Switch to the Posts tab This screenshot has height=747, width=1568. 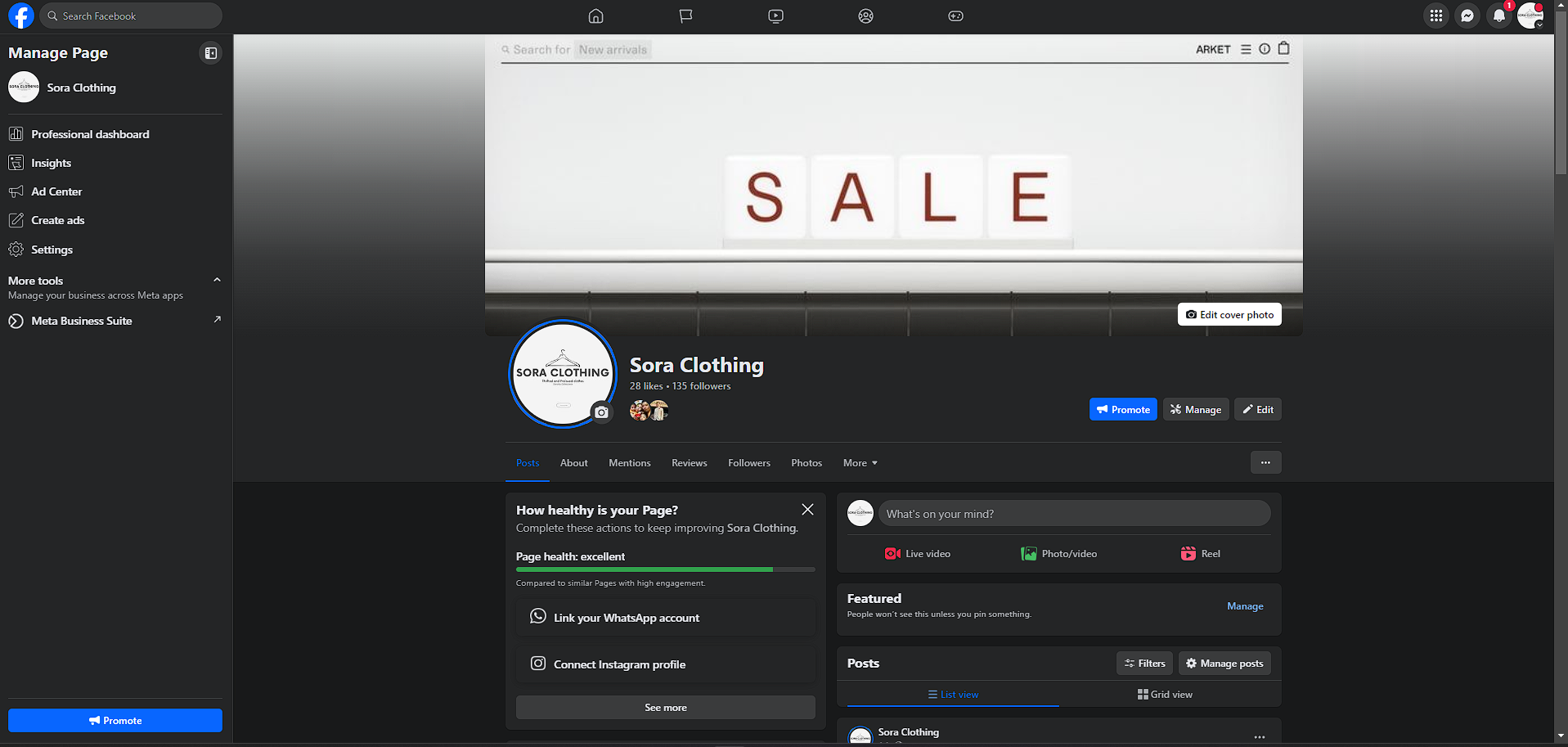528,463
